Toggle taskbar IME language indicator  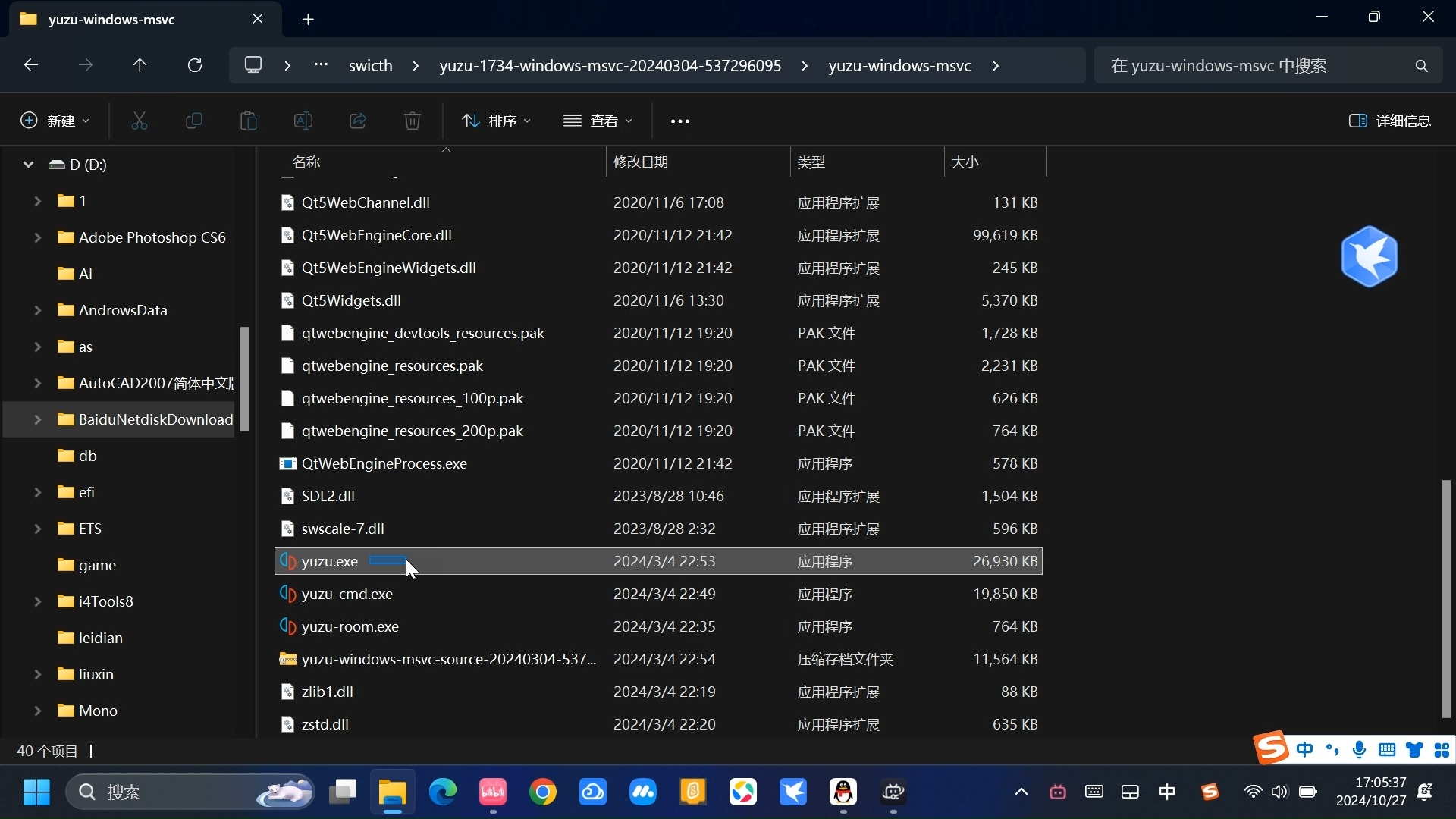point(1167,792)
